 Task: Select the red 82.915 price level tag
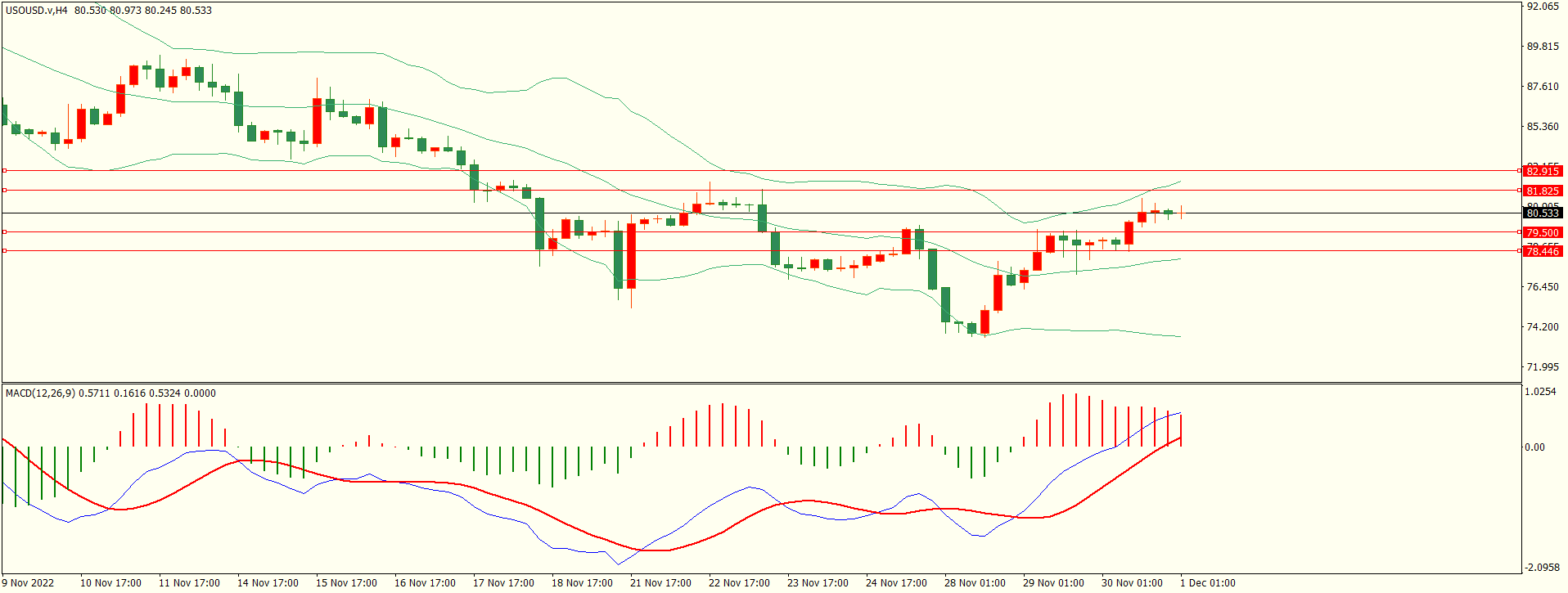click(x=1543, y=171)
